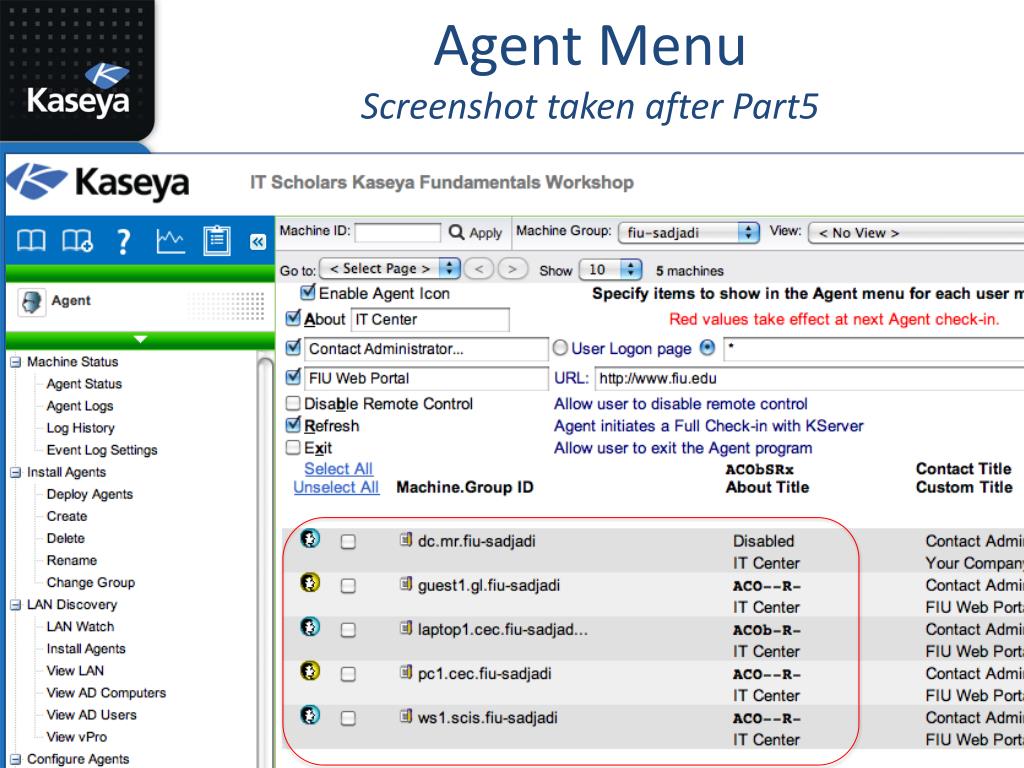Collapse navigation panel with double-arrow icon

(258, 242)
